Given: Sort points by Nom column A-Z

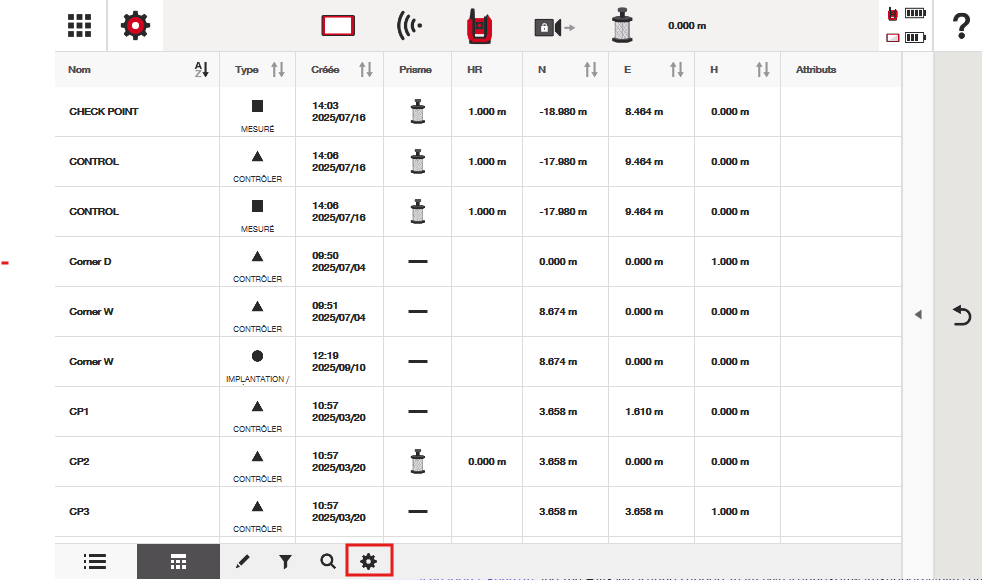Looking at the screenshot, I should click(x=201, y=70).
